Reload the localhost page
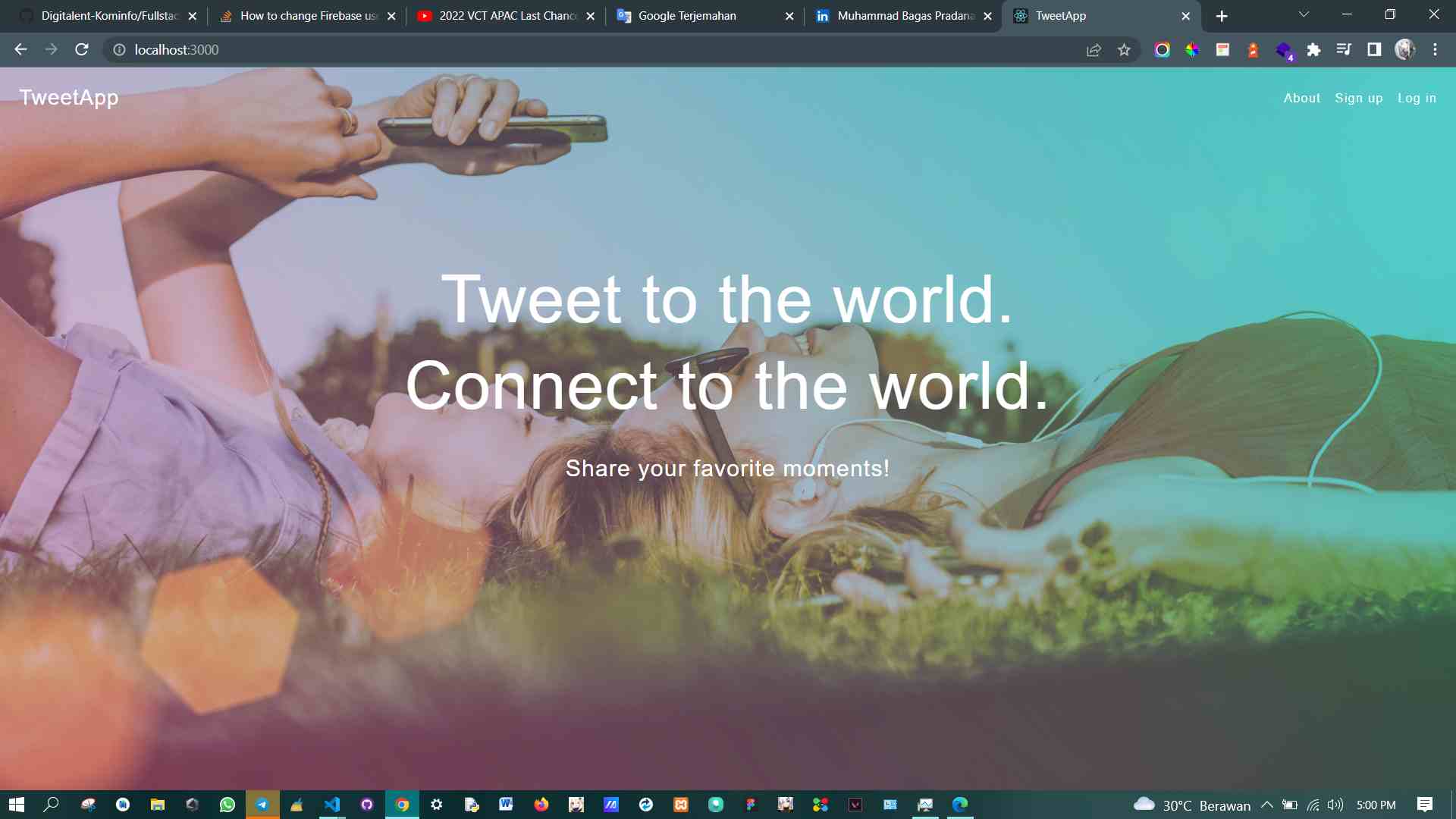Screen dimensions: 1456x819 82,50
